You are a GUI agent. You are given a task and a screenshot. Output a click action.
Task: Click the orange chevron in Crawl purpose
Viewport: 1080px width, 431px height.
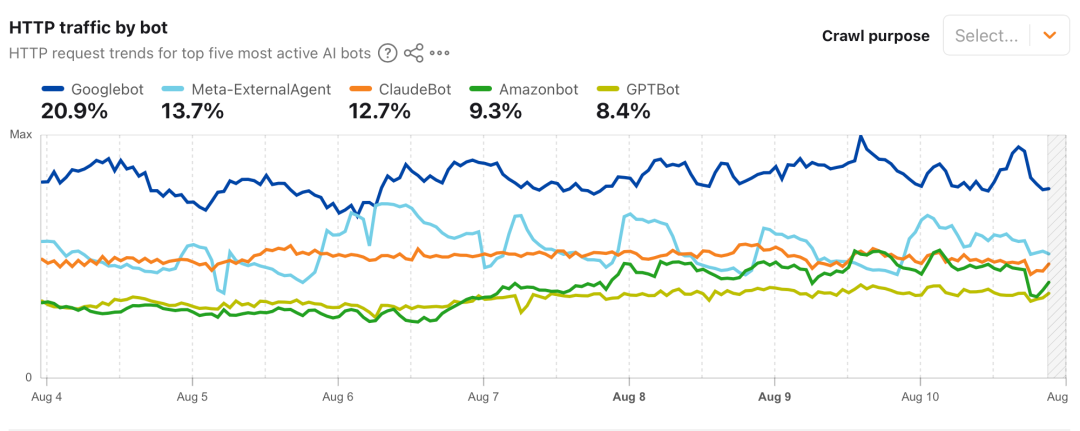1050,36
